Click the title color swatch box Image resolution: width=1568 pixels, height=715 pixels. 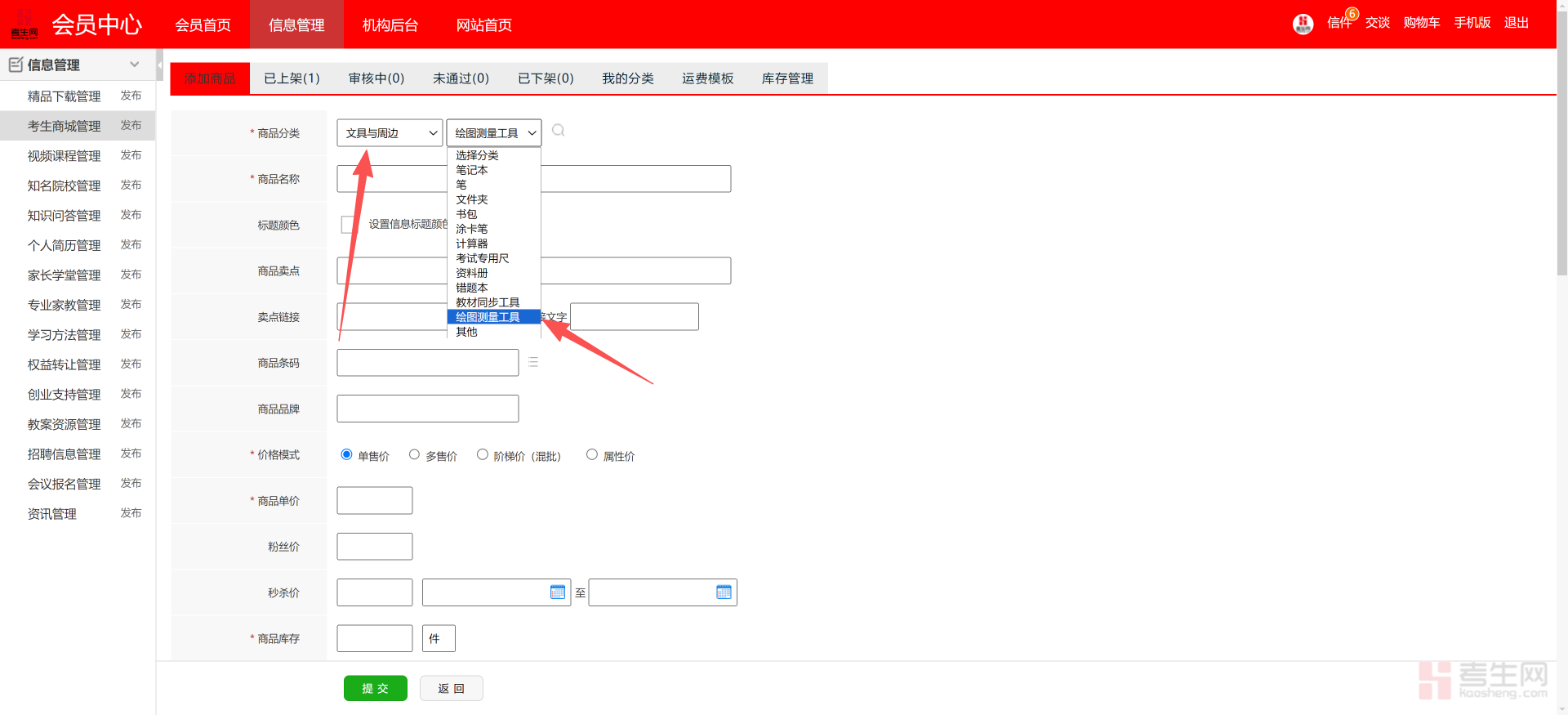point(349,225)
